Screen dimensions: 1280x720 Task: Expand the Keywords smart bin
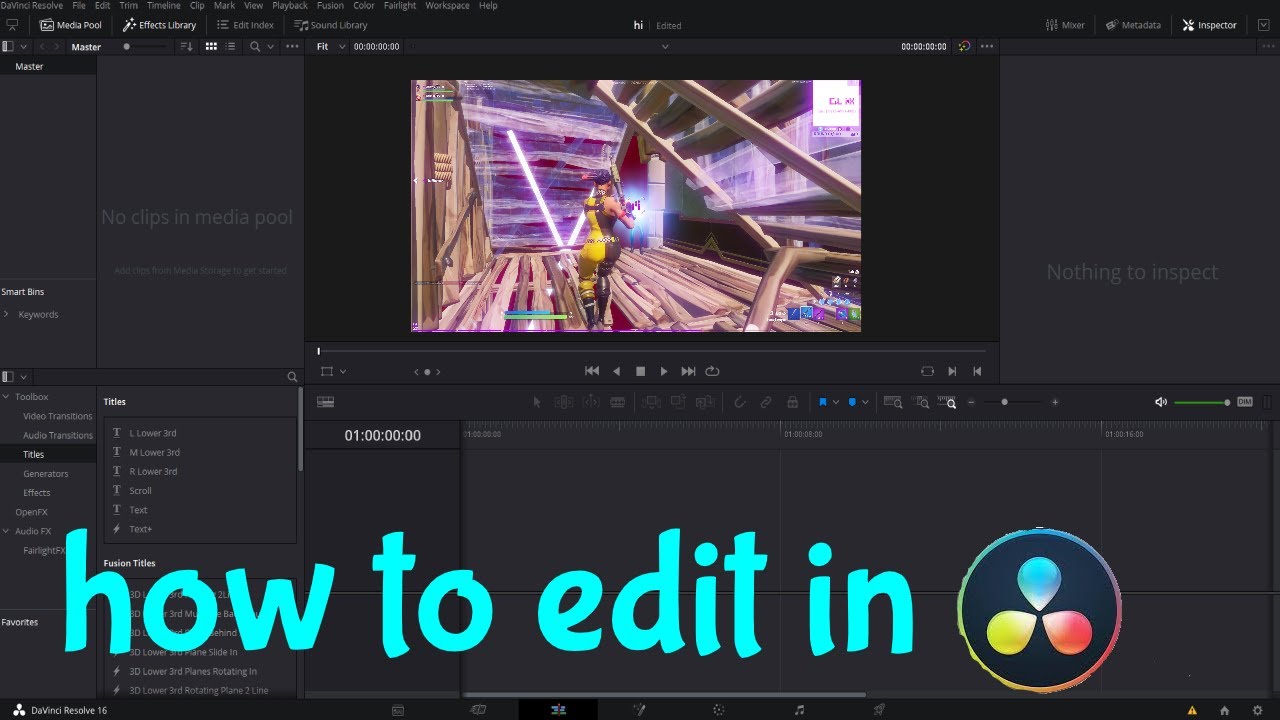tap(7, 314)
